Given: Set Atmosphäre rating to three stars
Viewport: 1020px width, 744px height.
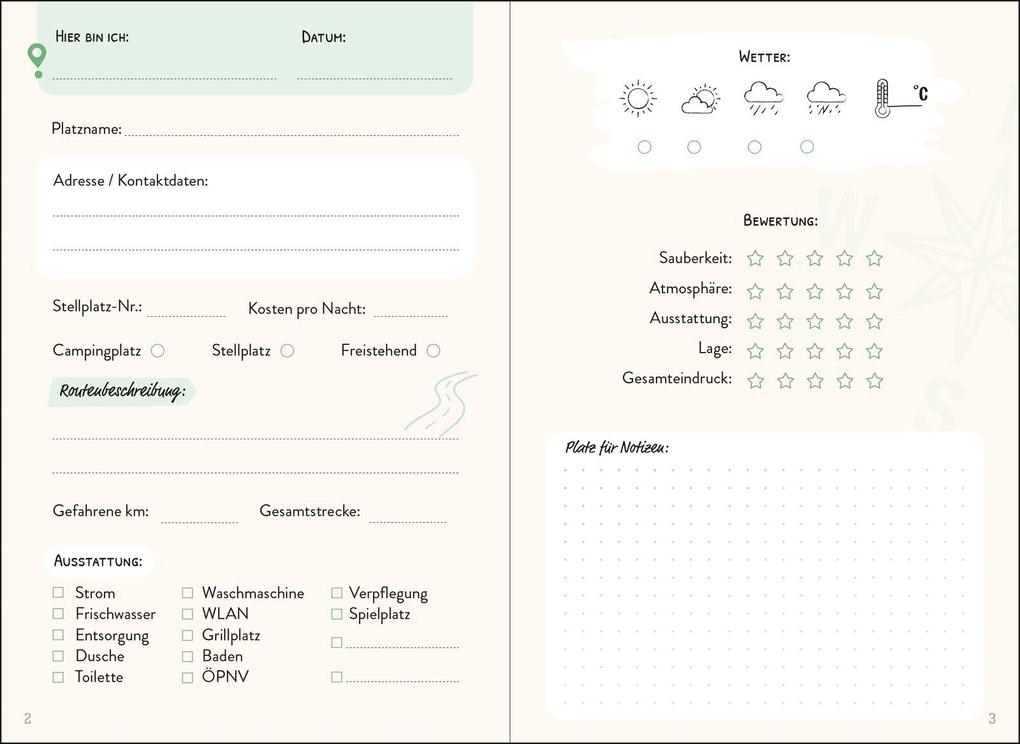Looking at the screenshot, I should coord(815,291).
